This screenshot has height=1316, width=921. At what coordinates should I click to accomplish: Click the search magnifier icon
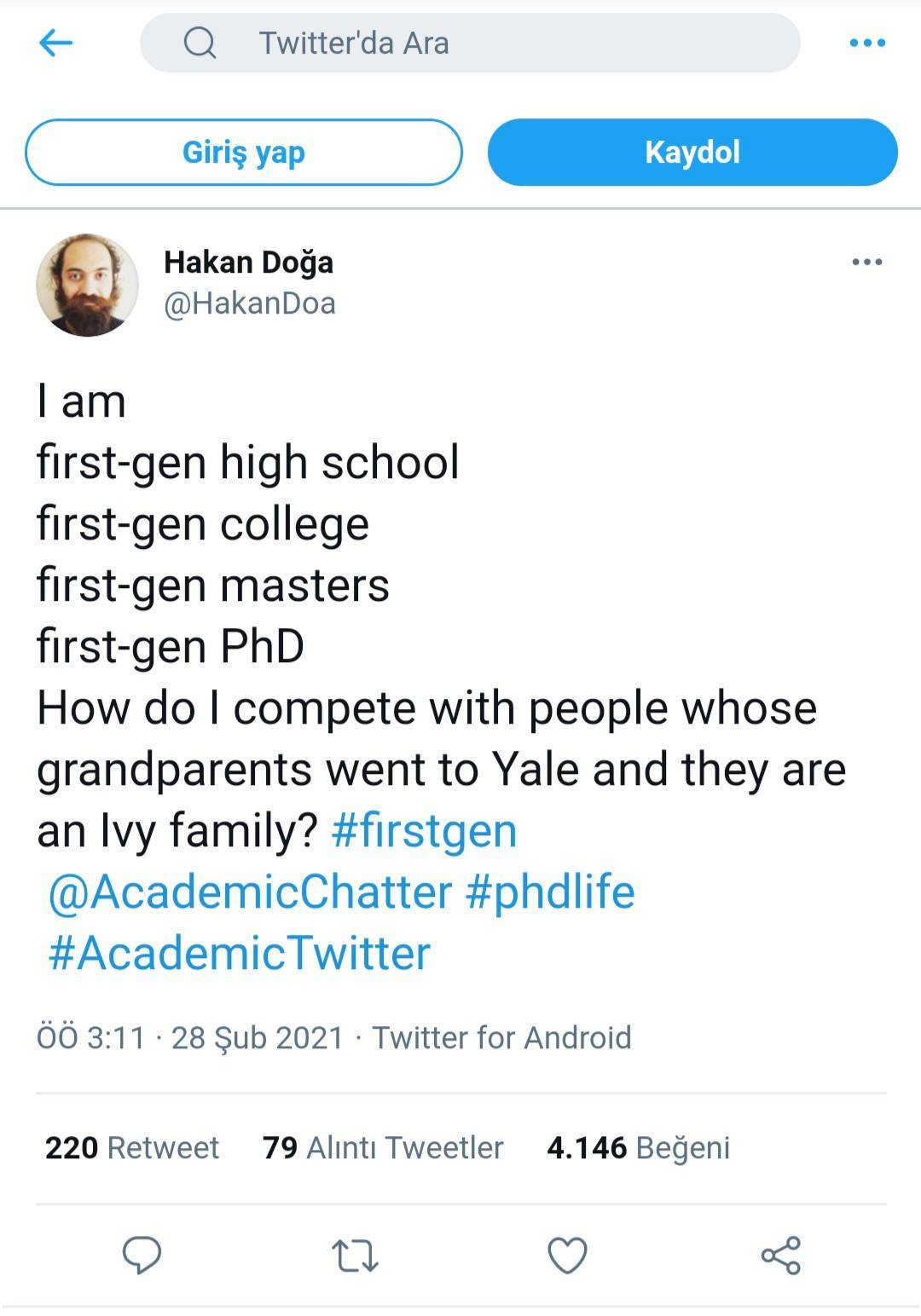point(200,43)
